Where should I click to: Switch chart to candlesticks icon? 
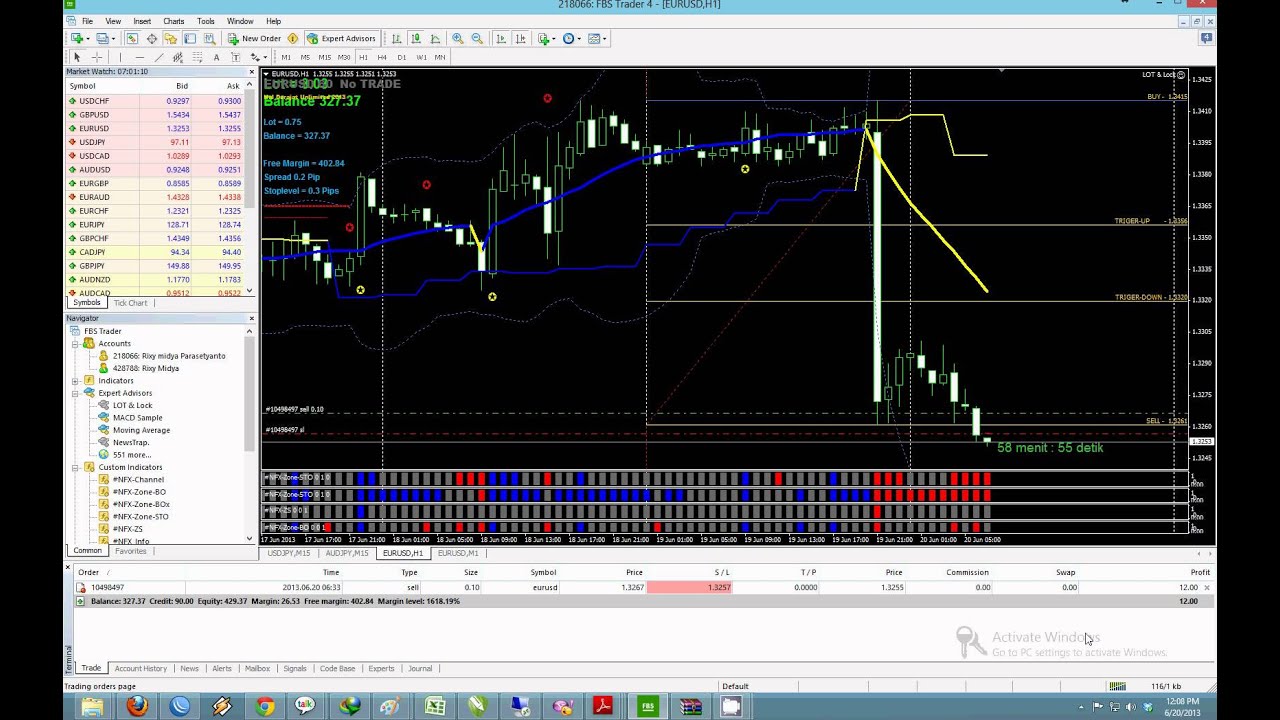[416, 38]
